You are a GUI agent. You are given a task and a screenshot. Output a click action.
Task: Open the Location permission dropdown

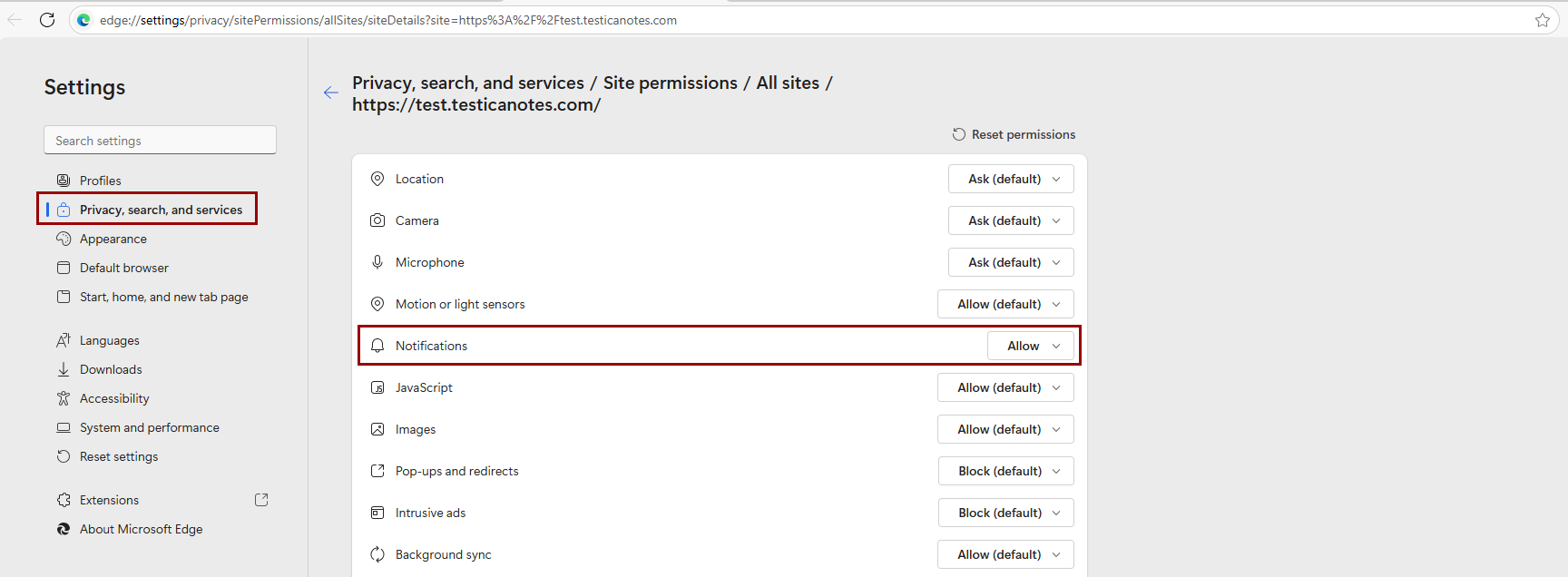click(1011, 179)
